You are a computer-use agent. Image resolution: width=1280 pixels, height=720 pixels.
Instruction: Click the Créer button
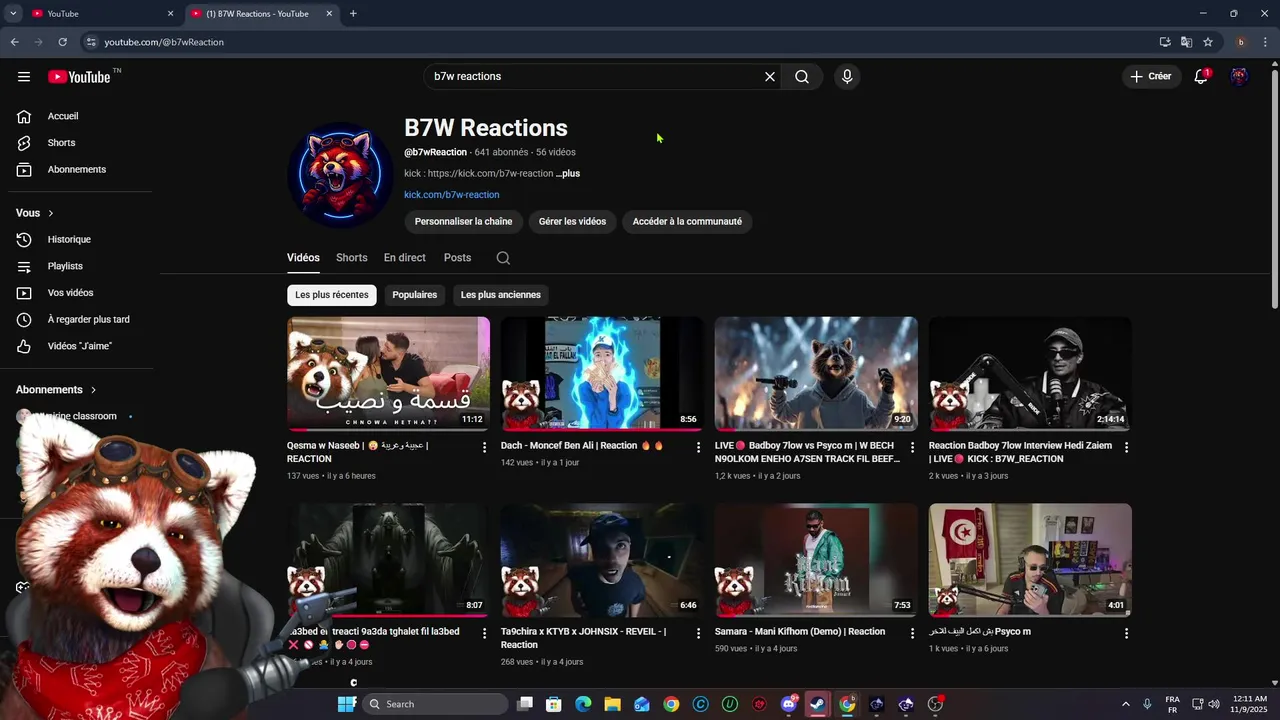pos(1150,76)
